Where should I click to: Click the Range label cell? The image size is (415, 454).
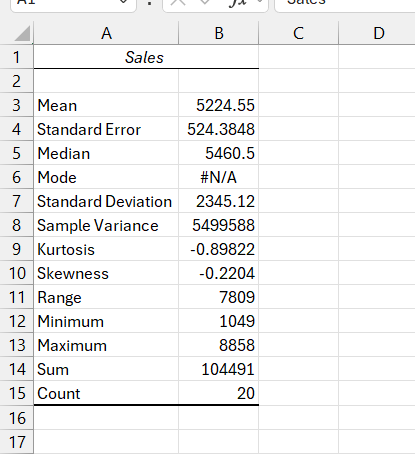click(x=106, y=297)
